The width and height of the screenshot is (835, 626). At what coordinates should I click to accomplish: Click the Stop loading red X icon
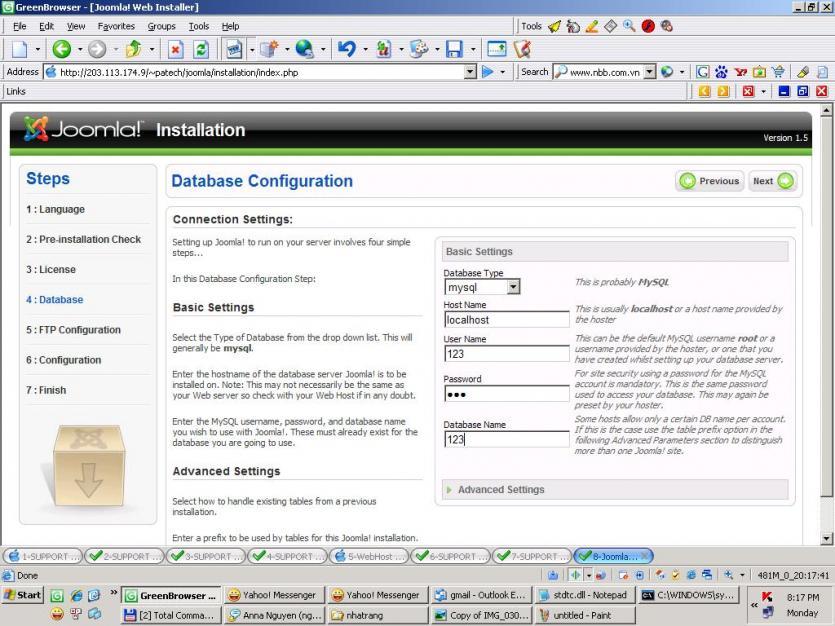(x=175, y=50)
